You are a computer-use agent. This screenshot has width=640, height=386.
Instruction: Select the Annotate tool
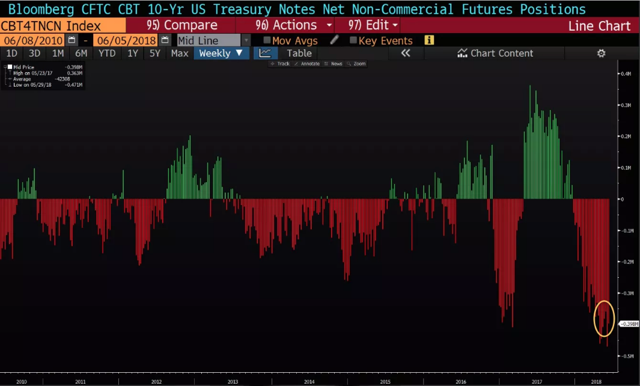pos(307,64)
